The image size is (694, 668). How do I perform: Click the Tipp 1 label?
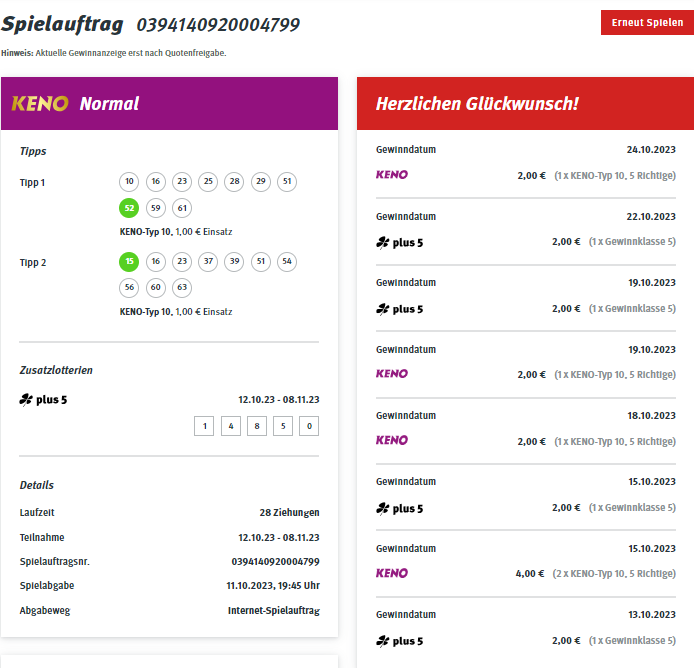click(32, 183)
